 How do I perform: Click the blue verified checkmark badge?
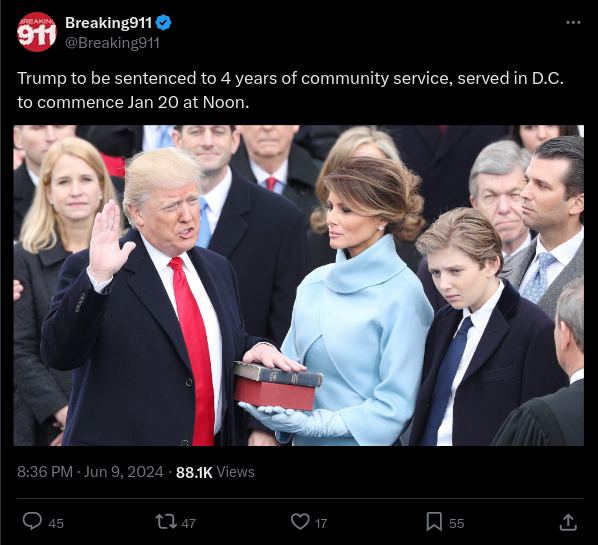tap(164, 23)
